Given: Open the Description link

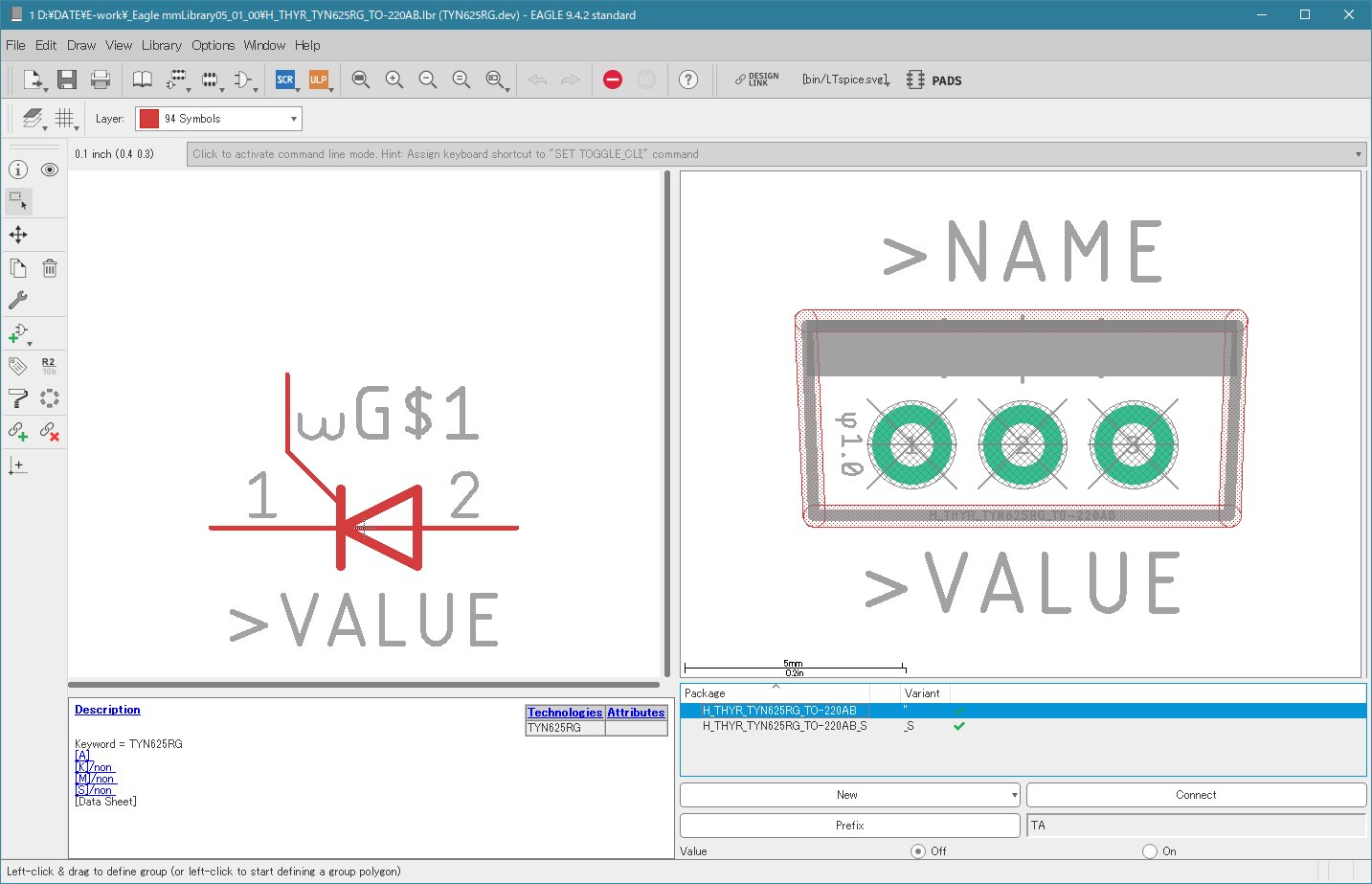Looking at the screenshot, I should point(107,710).
